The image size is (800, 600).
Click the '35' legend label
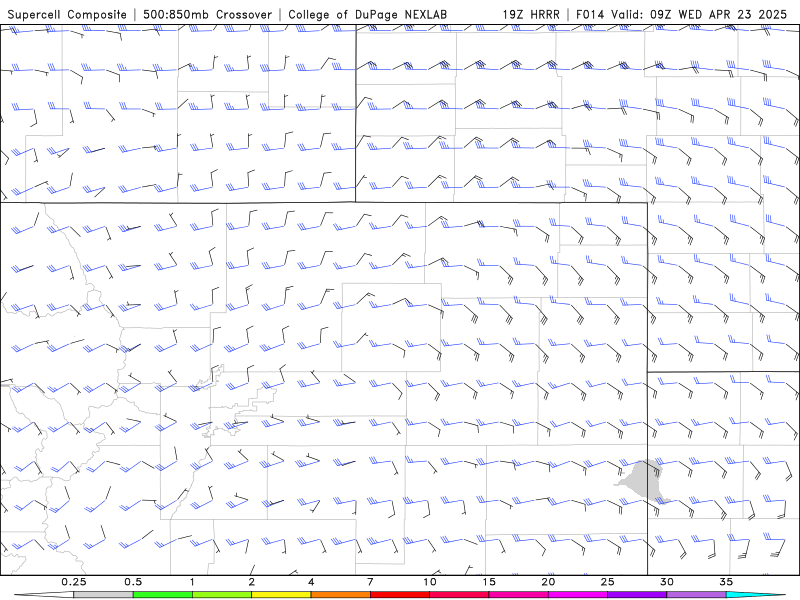click(726, 582)
